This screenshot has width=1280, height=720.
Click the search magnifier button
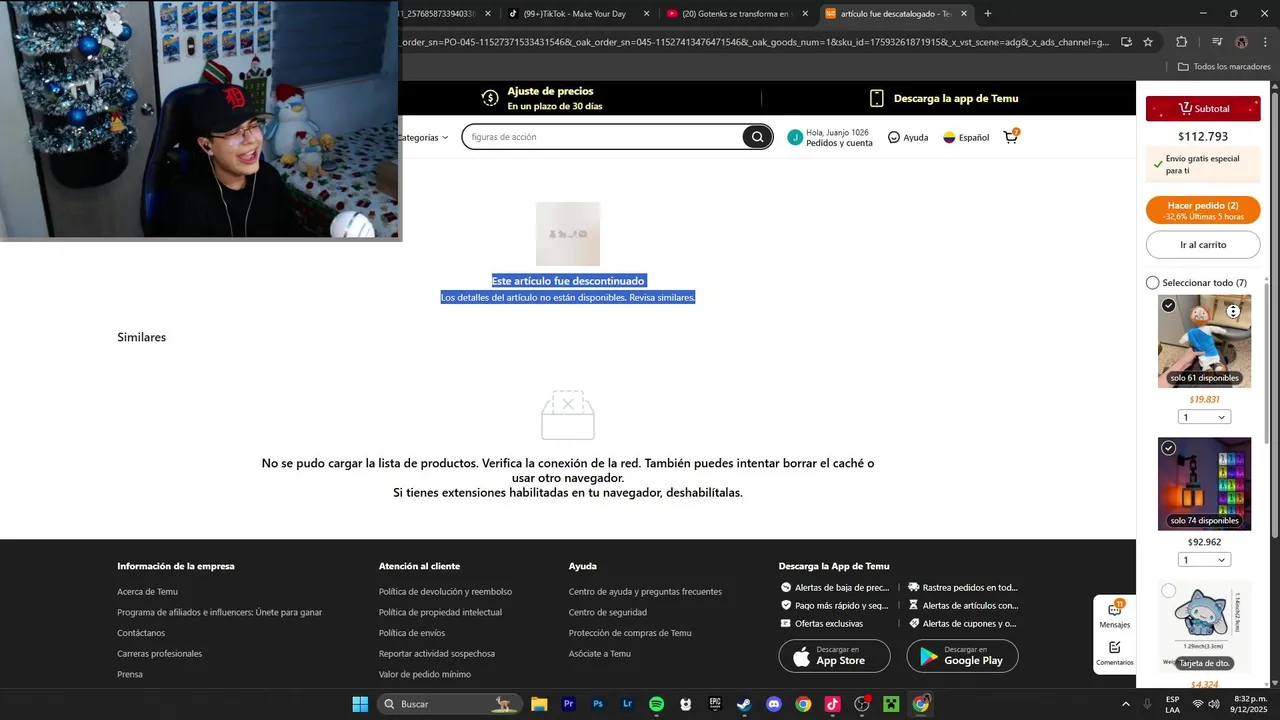point(757,137)
